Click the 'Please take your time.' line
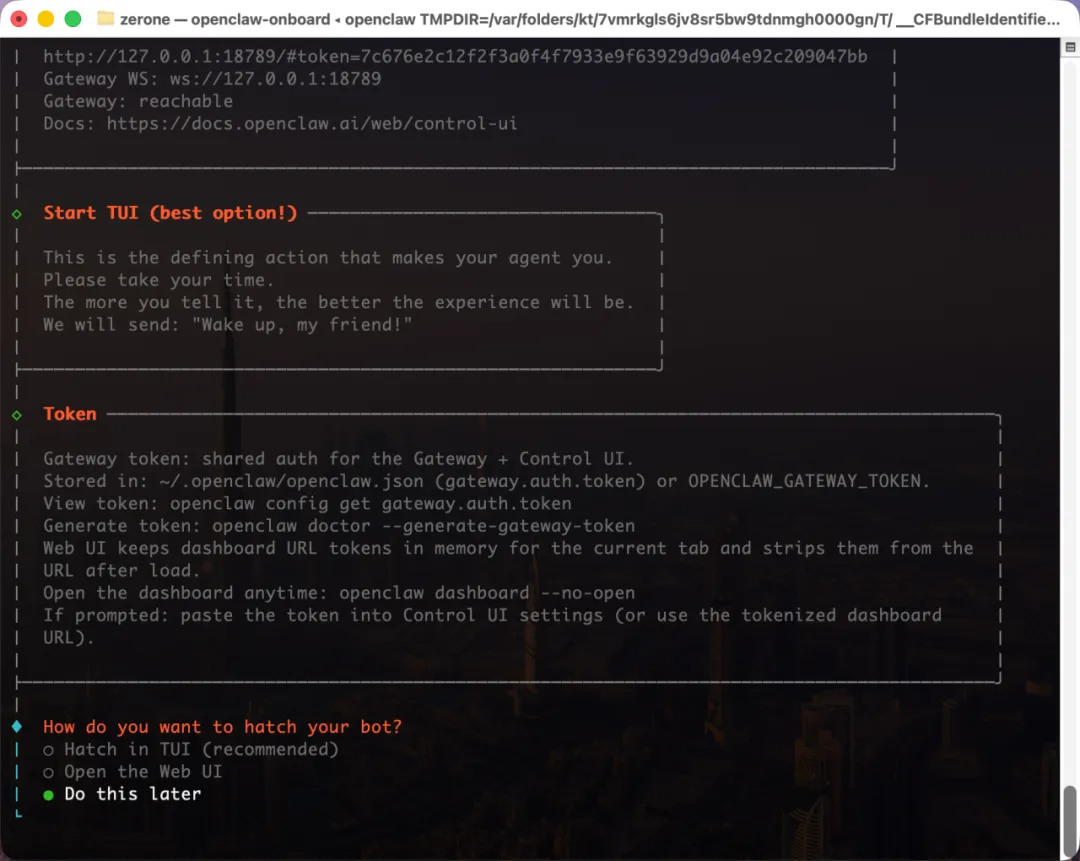This screenshot has height=861, width=1080. 158,280
